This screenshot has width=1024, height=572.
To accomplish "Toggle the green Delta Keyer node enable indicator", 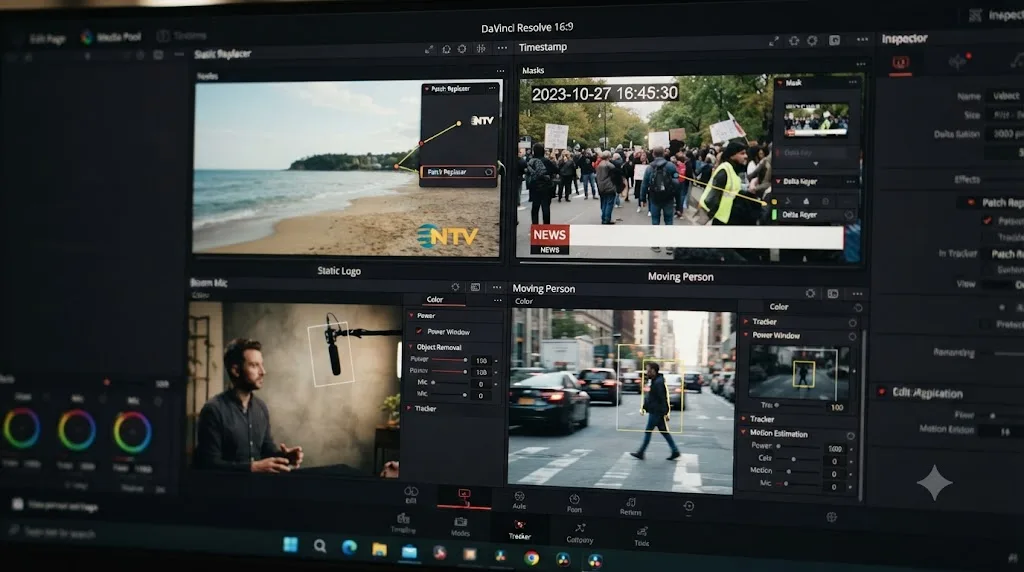I will (x=775, y=214).
